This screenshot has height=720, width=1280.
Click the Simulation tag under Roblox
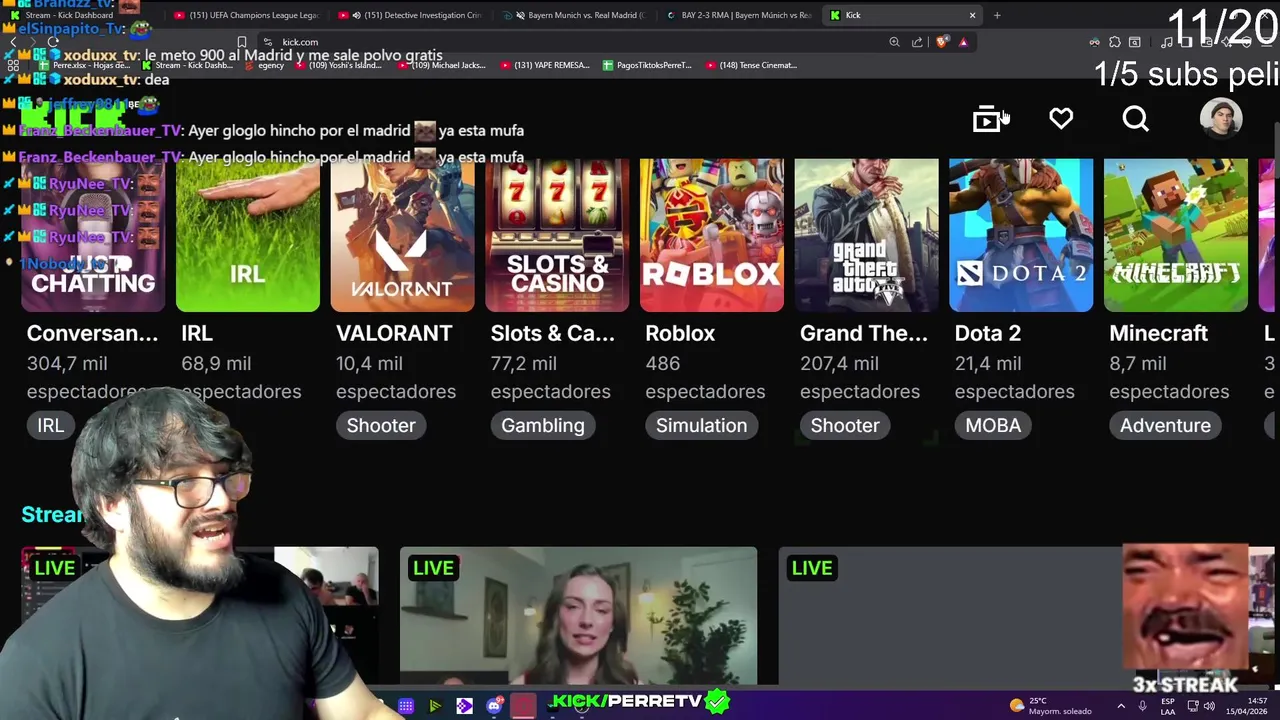click(701, 425)
